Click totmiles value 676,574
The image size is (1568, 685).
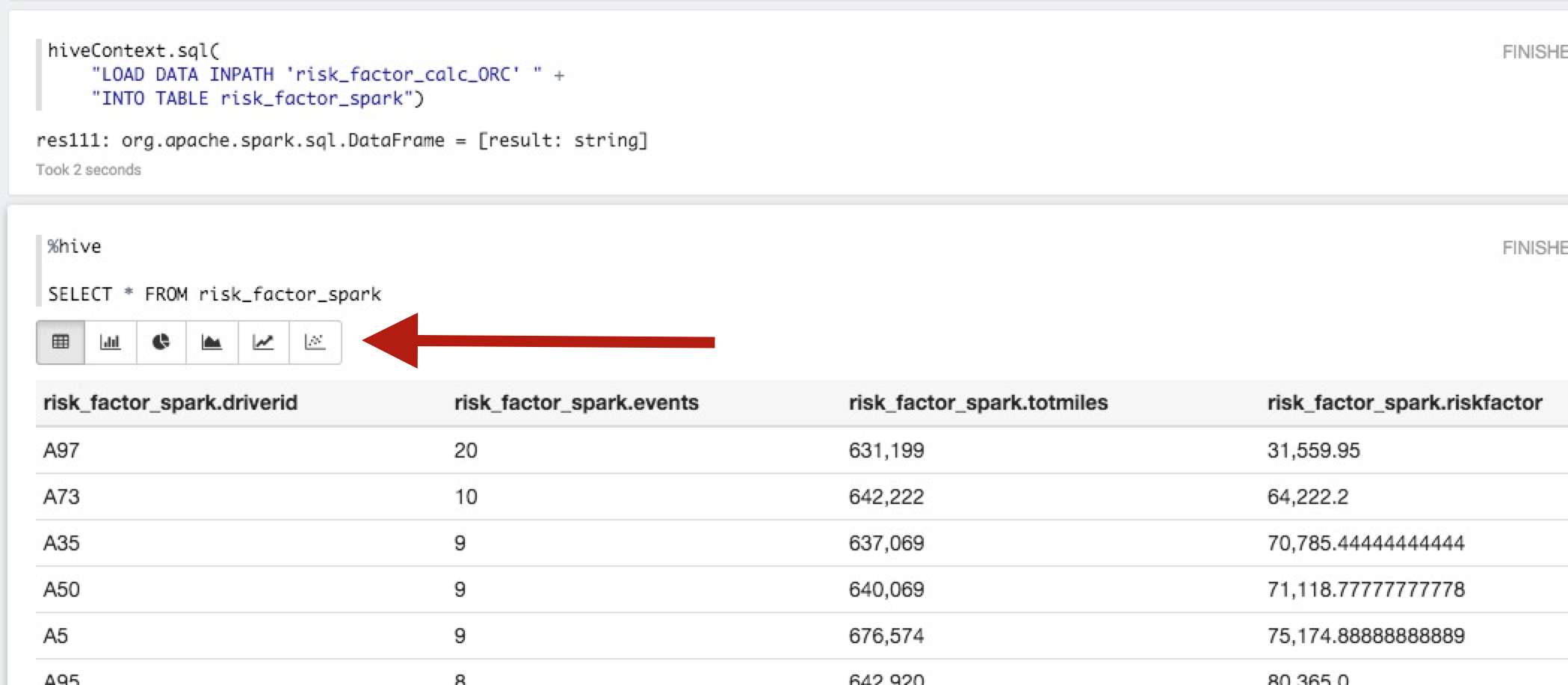pos(886,636)
